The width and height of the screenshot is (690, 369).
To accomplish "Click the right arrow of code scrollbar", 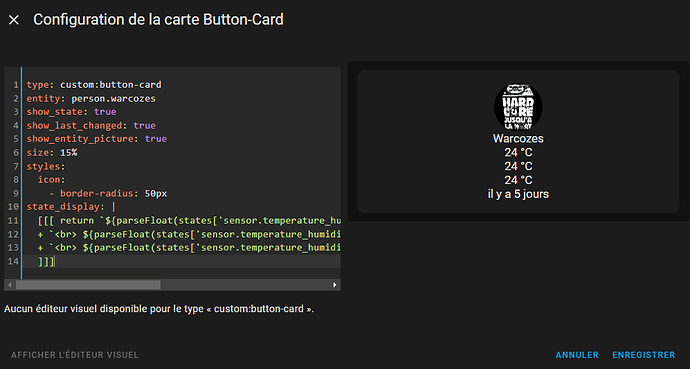I will pyautogui.click(x=334, y=285).
